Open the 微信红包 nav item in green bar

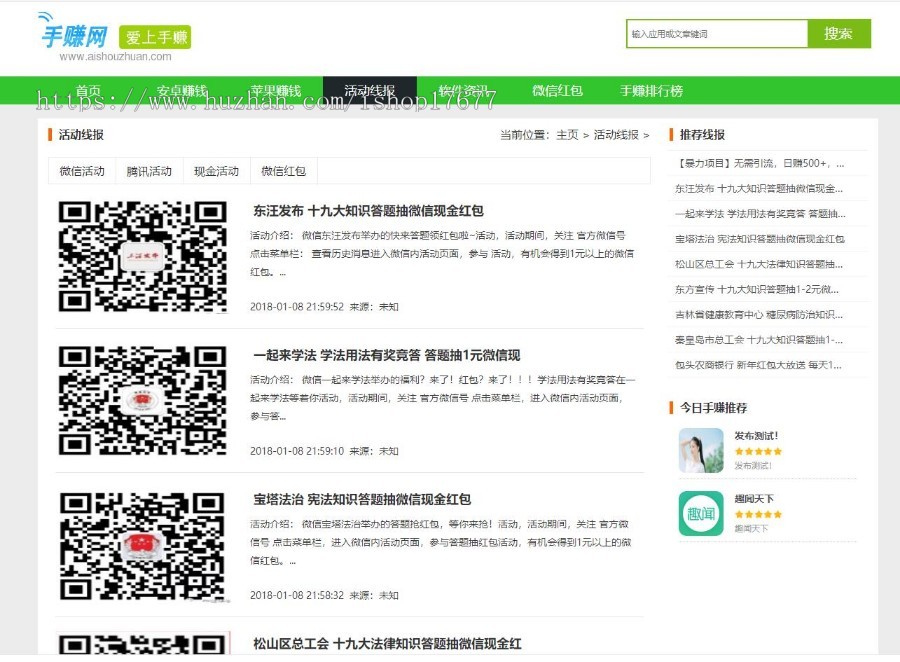557,90
